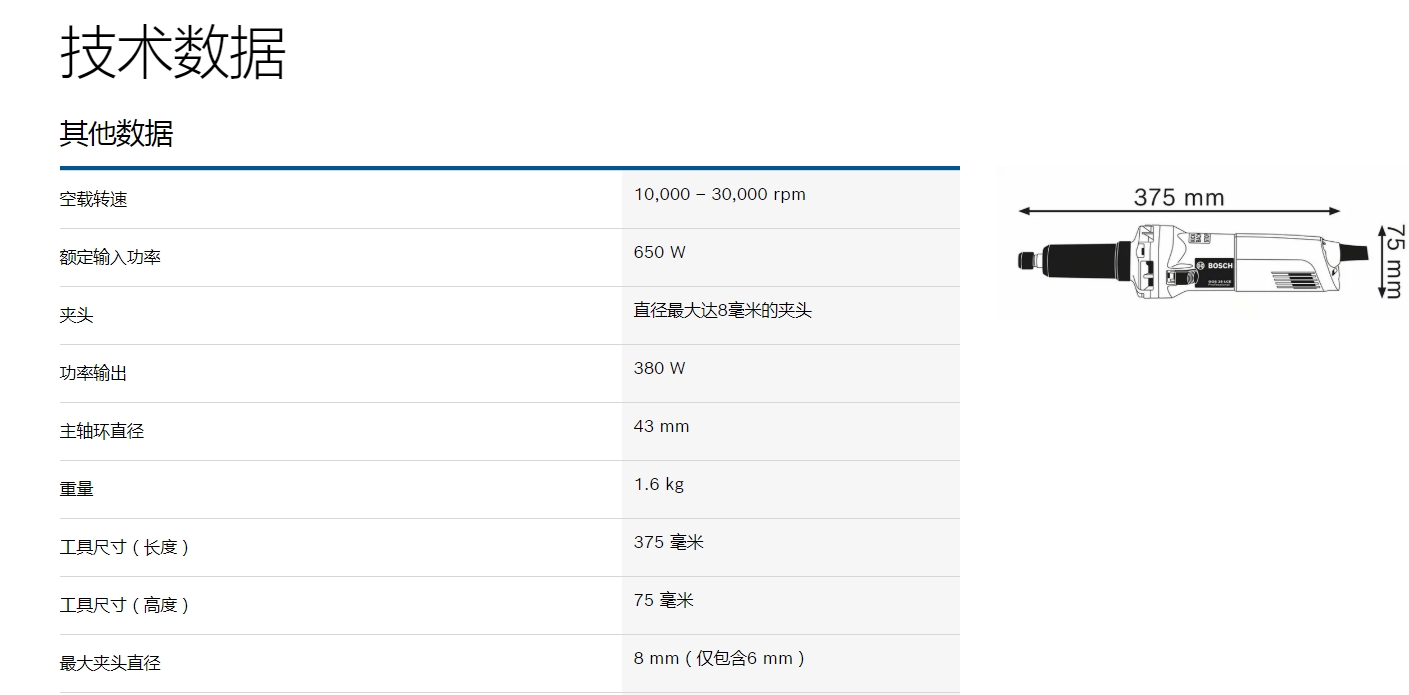Image resolution: width=1409 pixels, height=695 pixels.
Task: Click the 375 mm dimension label in diagram
Action: (1178, 197)
